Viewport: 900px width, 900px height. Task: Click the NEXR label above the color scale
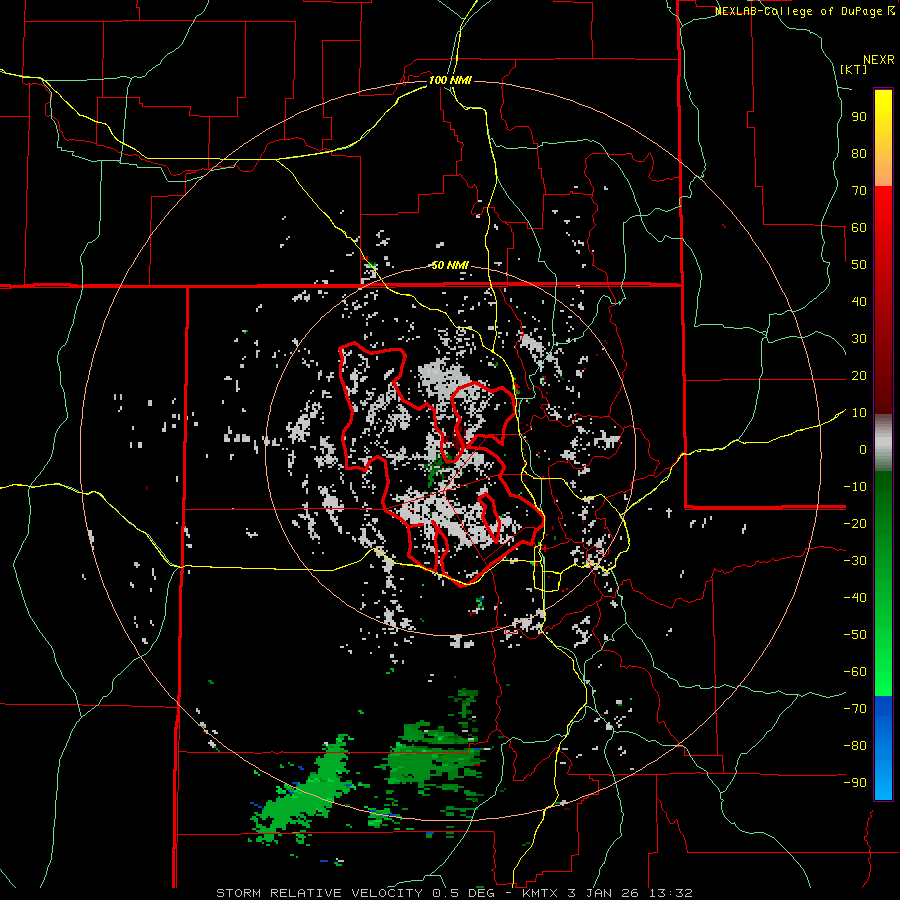[879, 60]
